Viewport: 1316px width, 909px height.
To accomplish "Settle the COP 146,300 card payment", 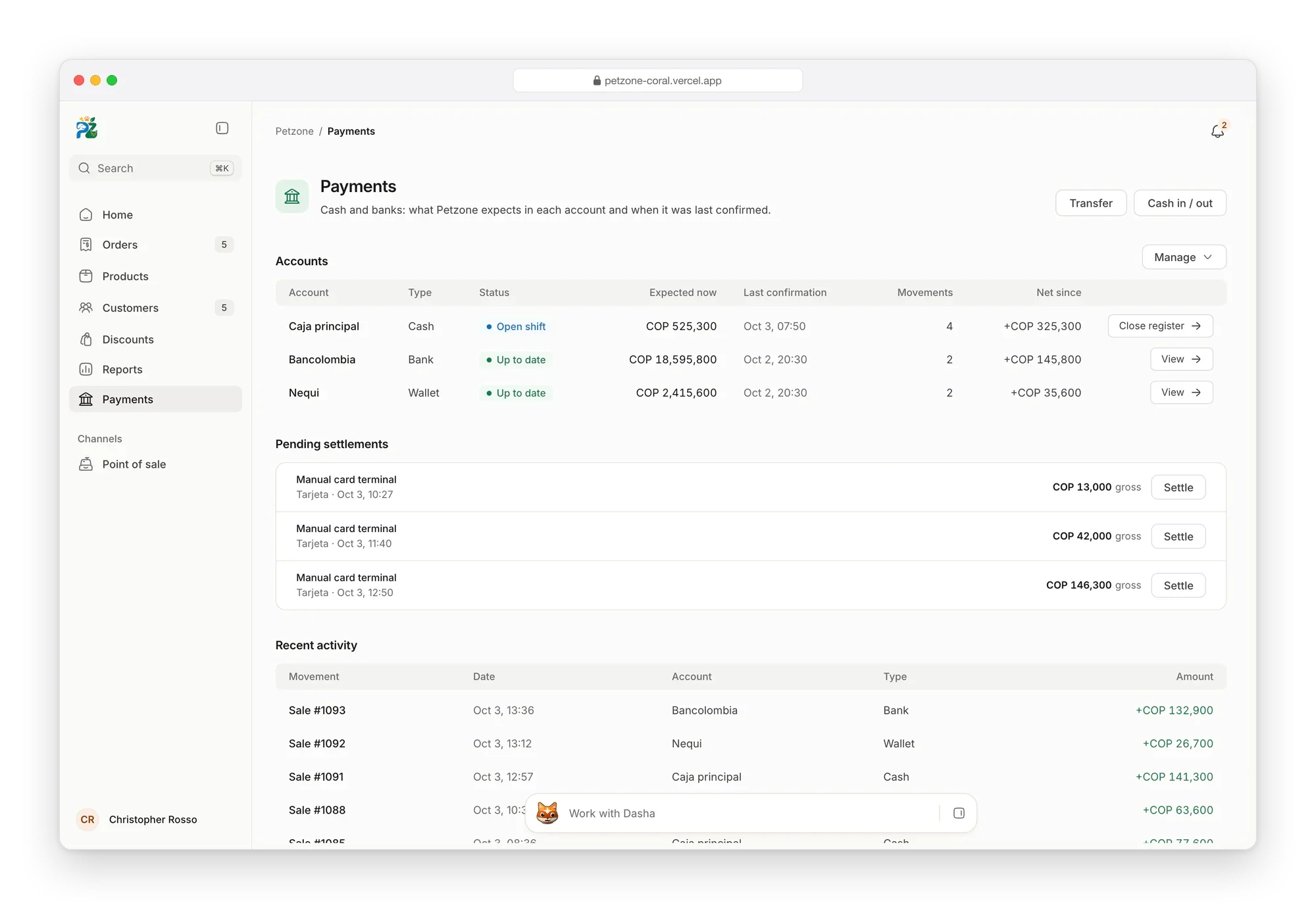I will click(x=1178, y=585).
